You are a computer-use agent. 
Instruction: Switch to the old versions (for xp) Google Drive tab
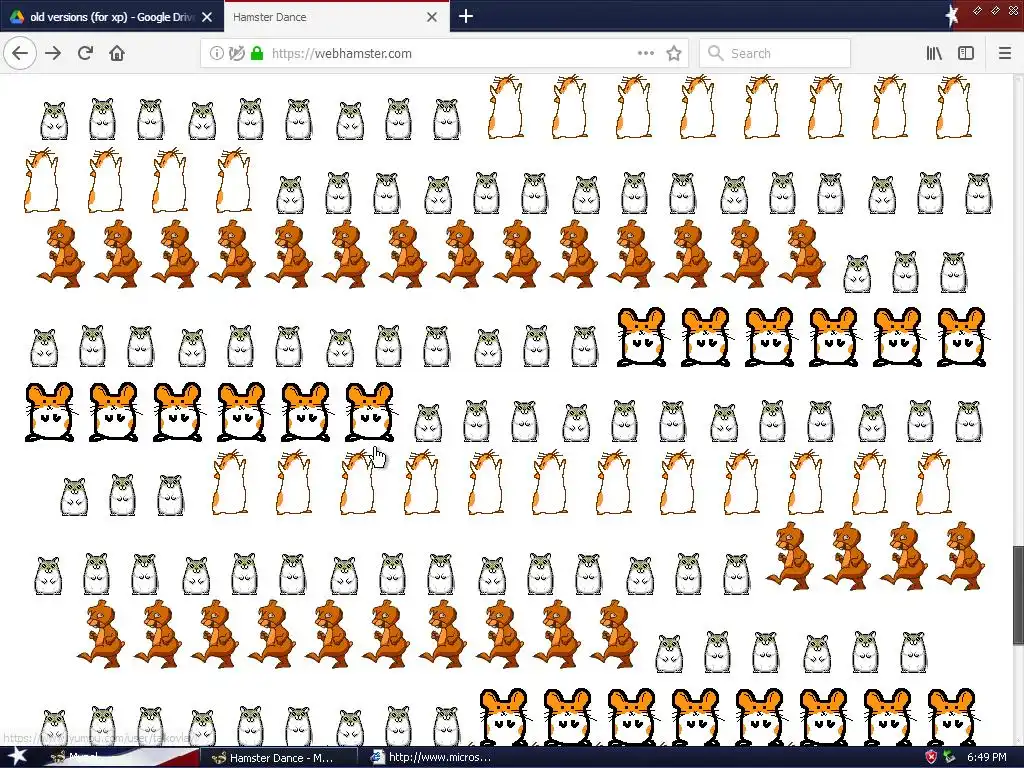(x=112, y=17)
